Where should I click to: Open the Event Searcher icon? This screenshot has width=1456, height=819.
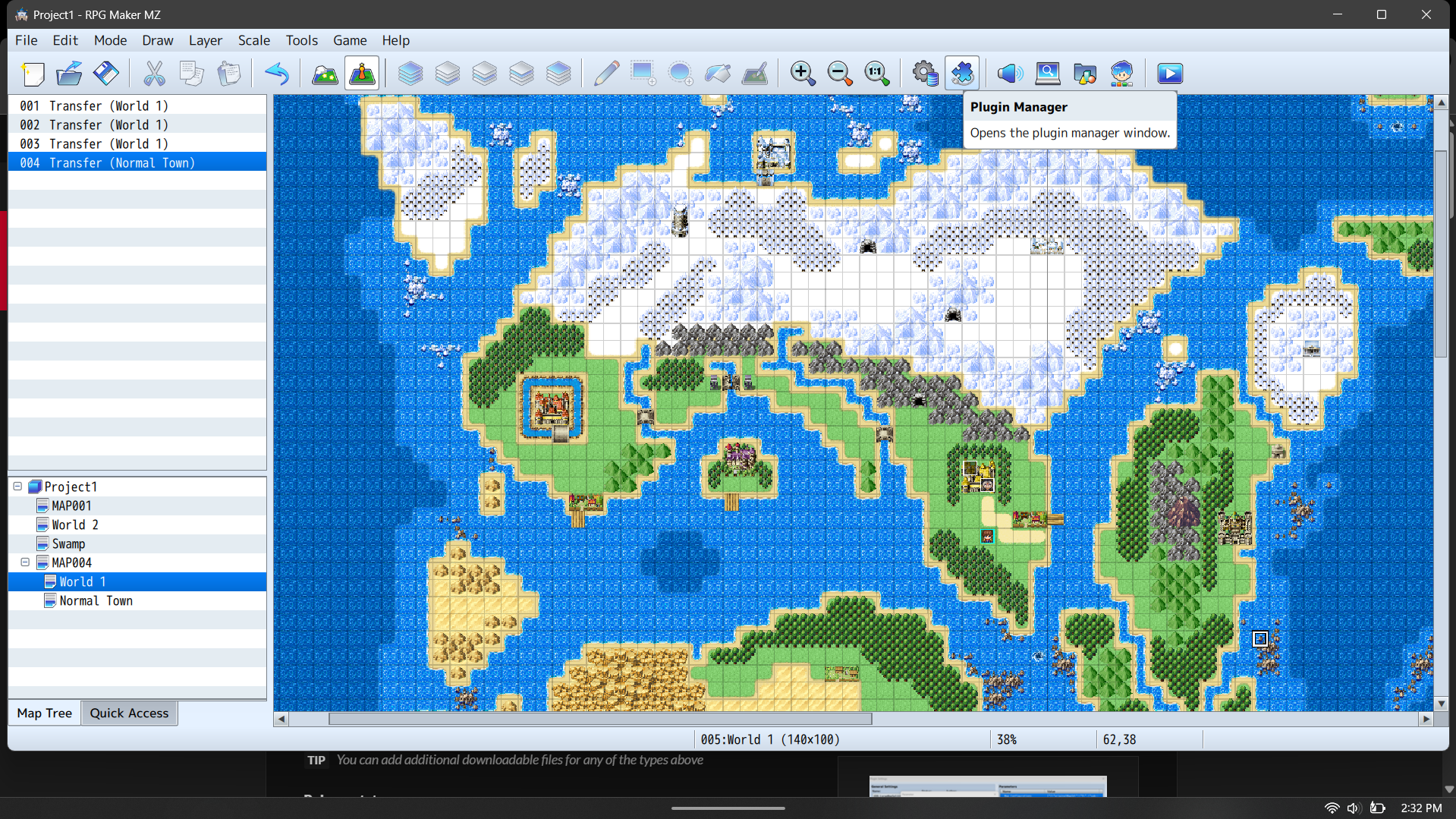[1048, 74]
